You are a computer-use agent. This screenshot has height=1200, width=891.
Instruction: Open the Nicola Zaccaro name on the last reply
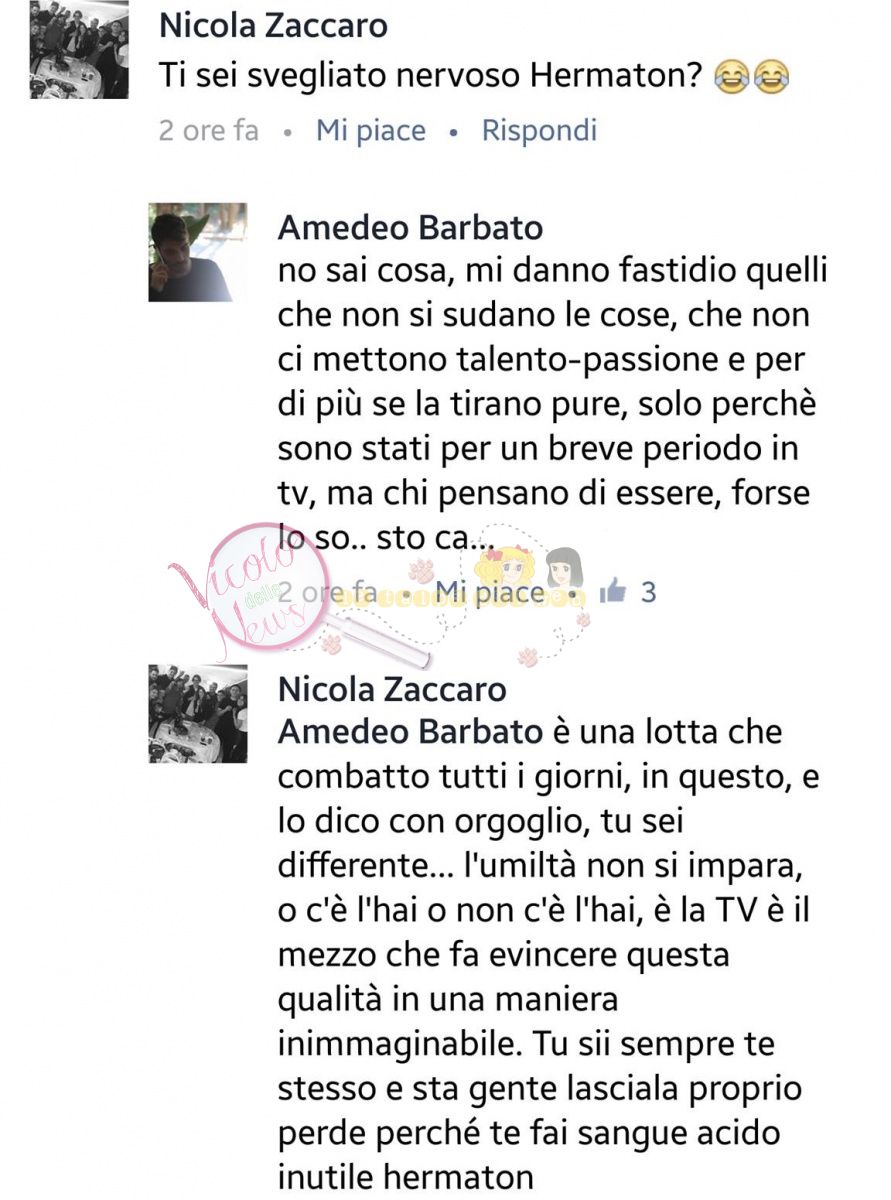click(392, 689)
